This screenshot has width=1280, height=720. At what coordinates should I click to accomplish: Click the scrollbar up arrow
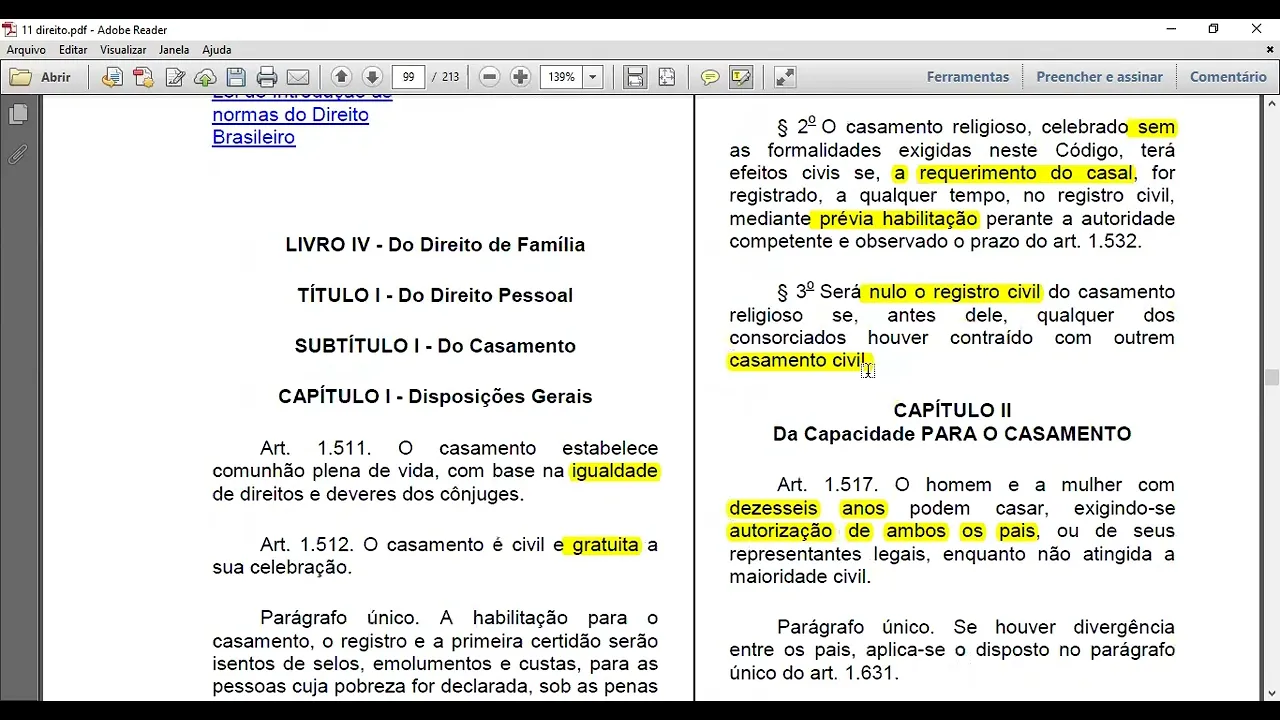coord(1271,102)
